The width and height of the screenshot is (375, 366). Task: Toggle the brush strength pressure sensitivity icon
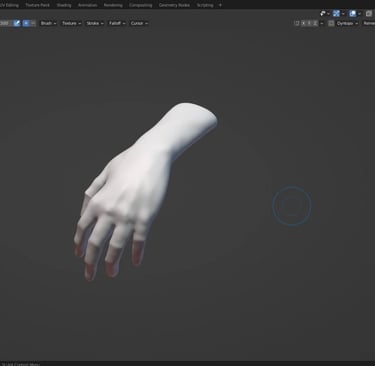17,23
